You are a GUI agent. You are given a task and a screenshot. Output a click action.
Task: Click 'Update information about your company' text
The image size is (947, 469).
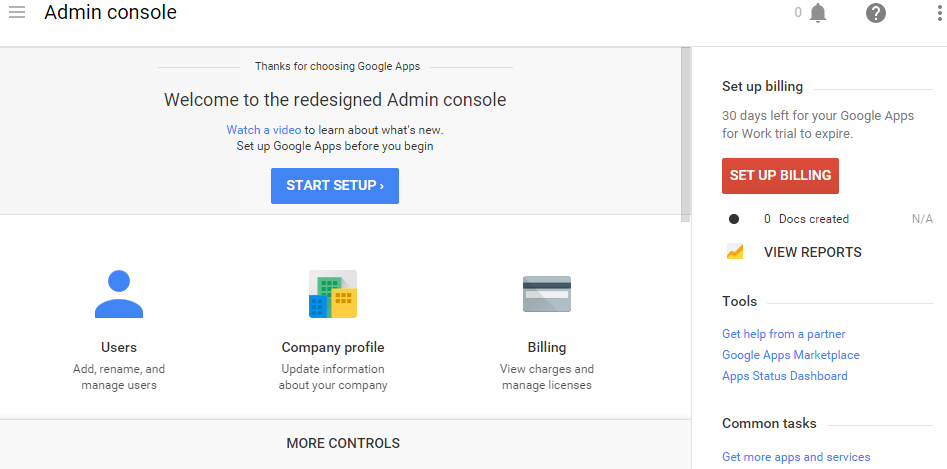pyautogui.click(x=333, y=377)
